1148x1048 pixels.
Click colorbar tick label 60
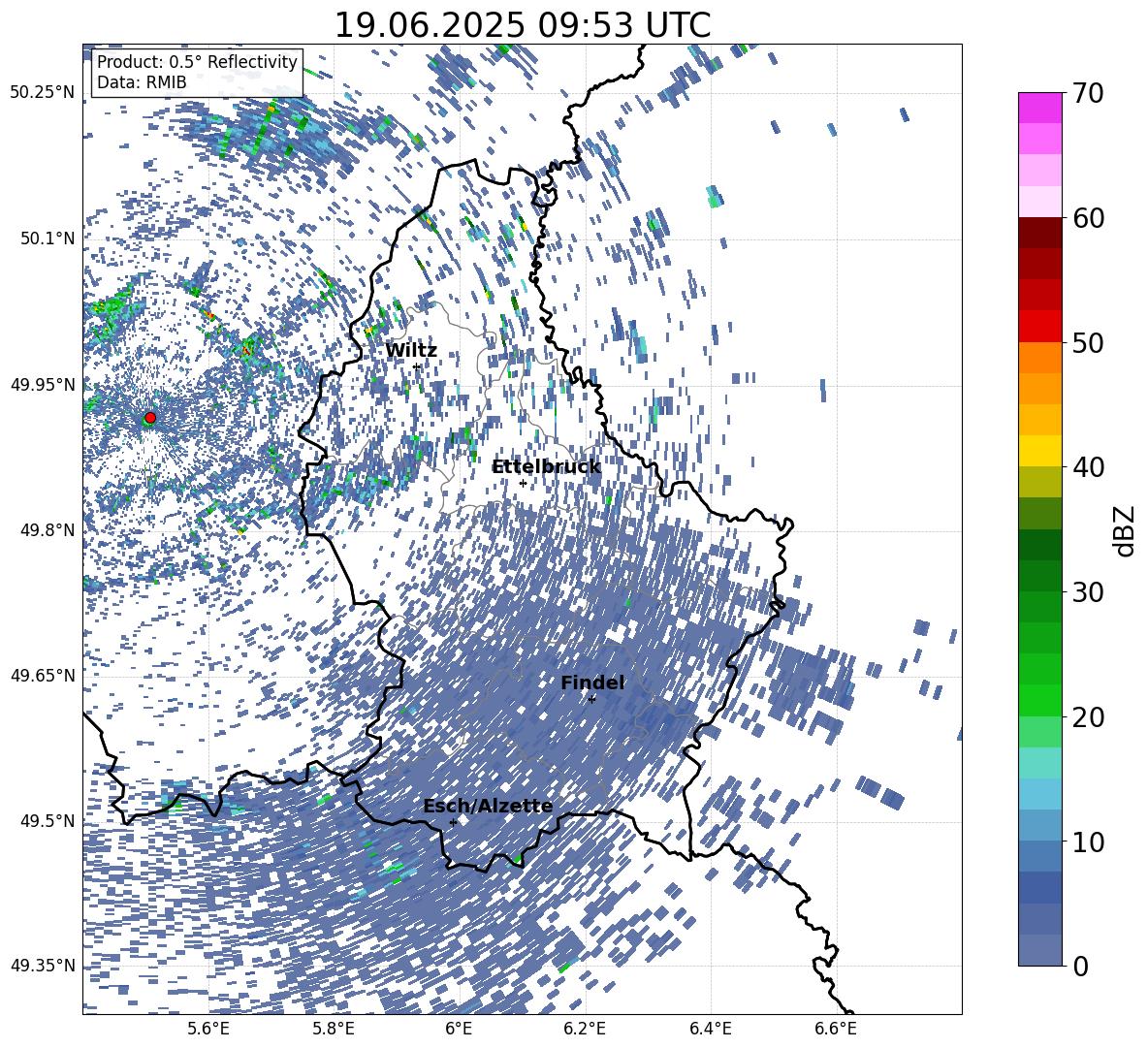click(x=1087, y=218)
